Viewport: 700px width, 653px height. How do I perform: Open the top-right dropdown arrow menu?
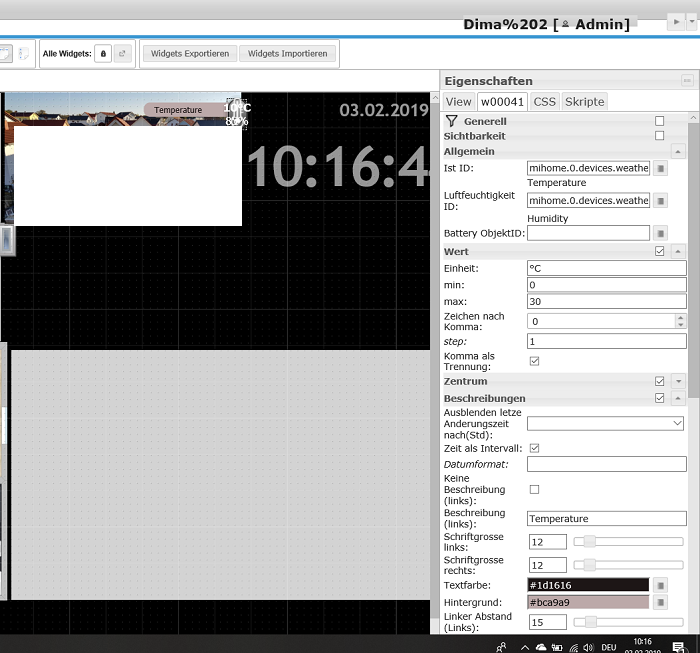(x=692, y=21)
